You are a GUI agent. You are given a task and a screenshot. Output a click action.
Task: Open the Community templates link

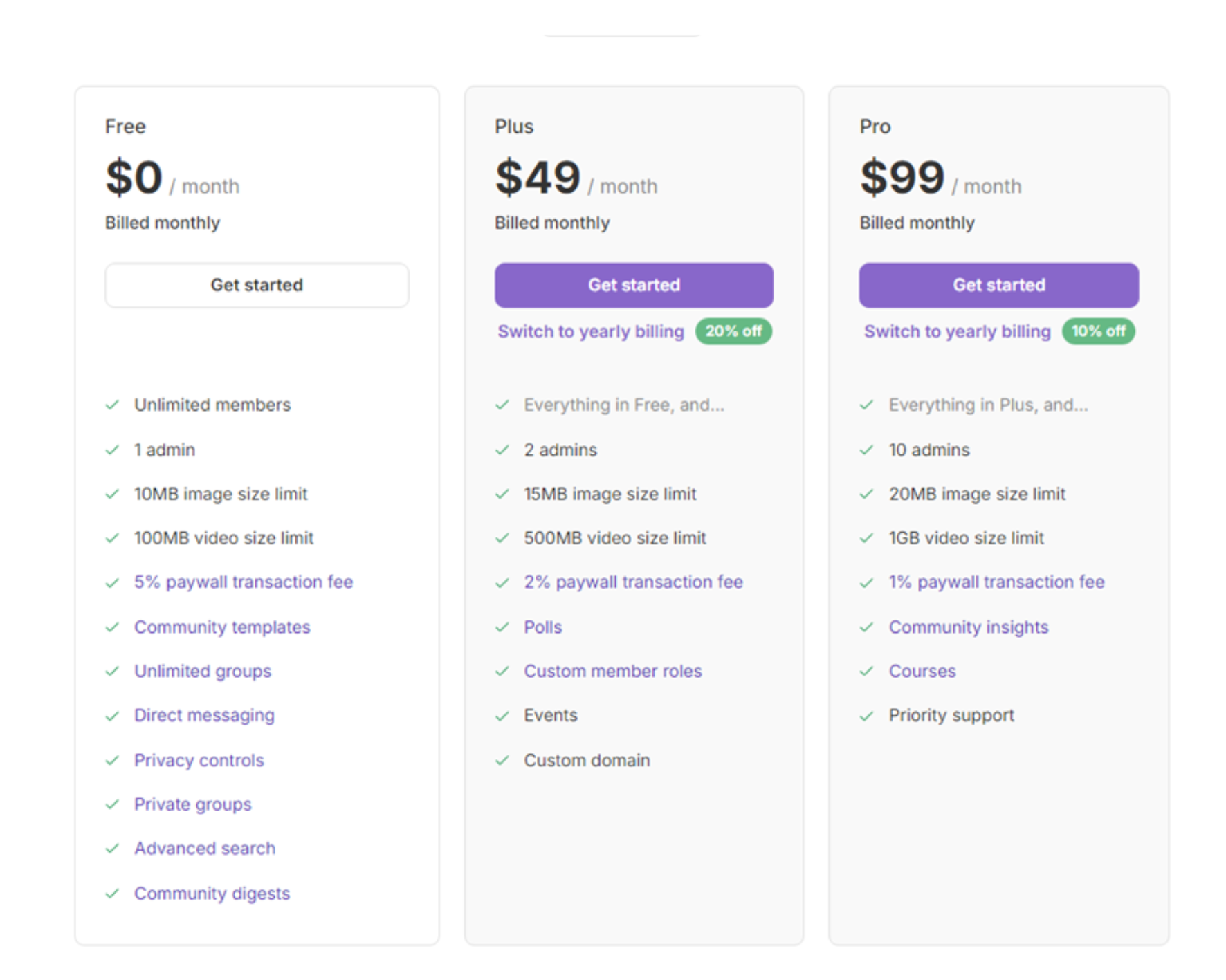(221, 627)
